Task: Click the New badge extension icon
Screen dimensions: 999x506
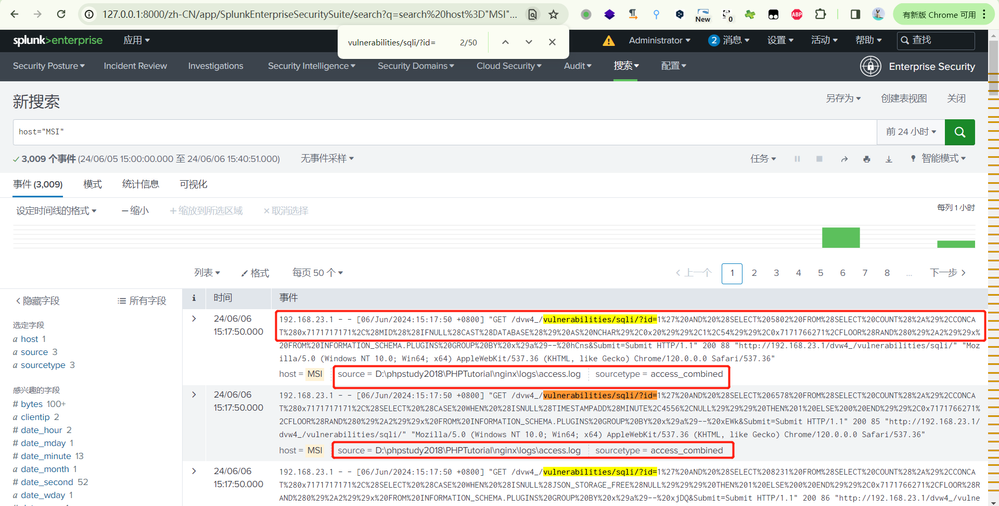Action: click(x=703, y=15)
